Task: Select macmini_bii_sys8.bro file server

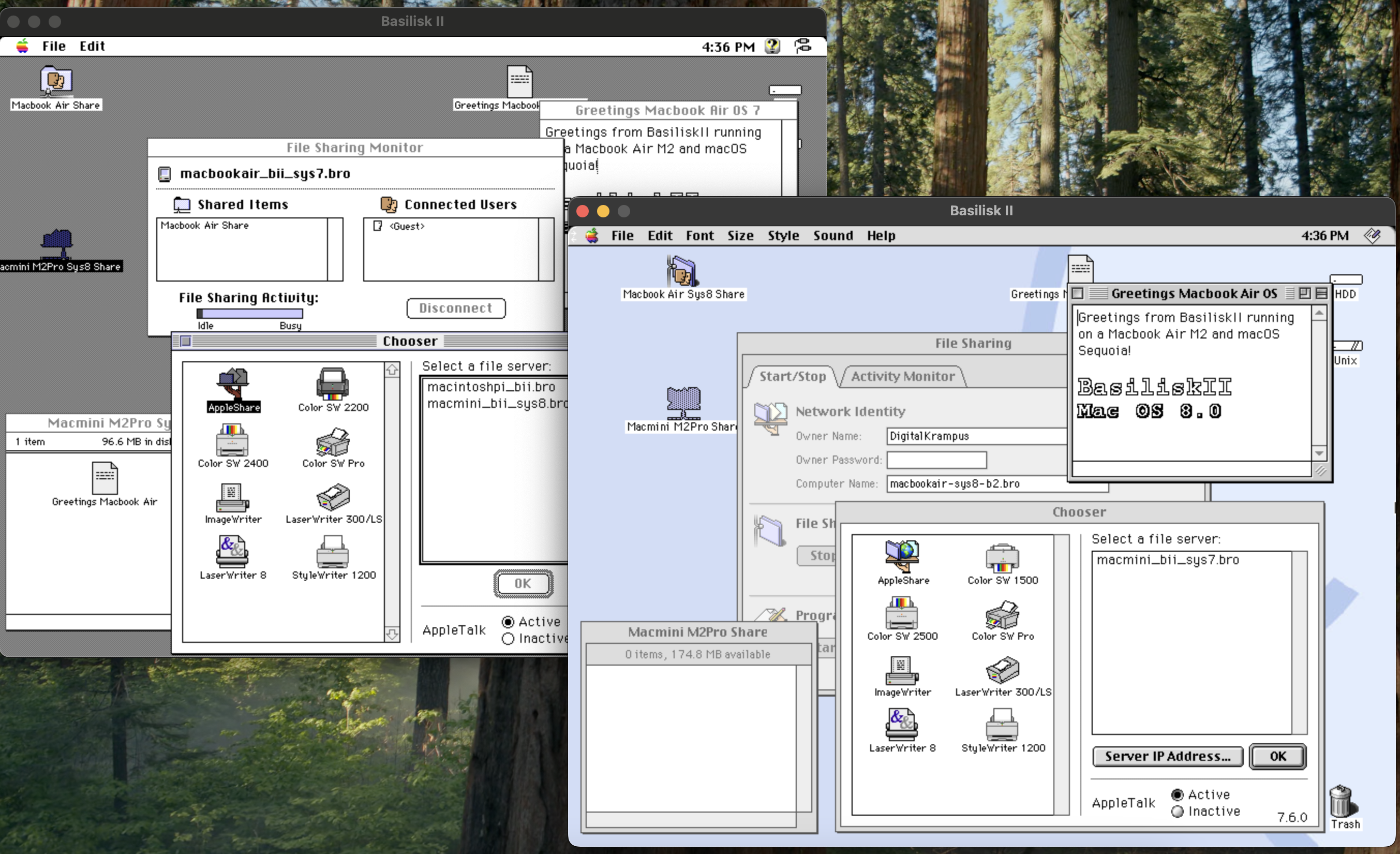Action: coord(497,403)
